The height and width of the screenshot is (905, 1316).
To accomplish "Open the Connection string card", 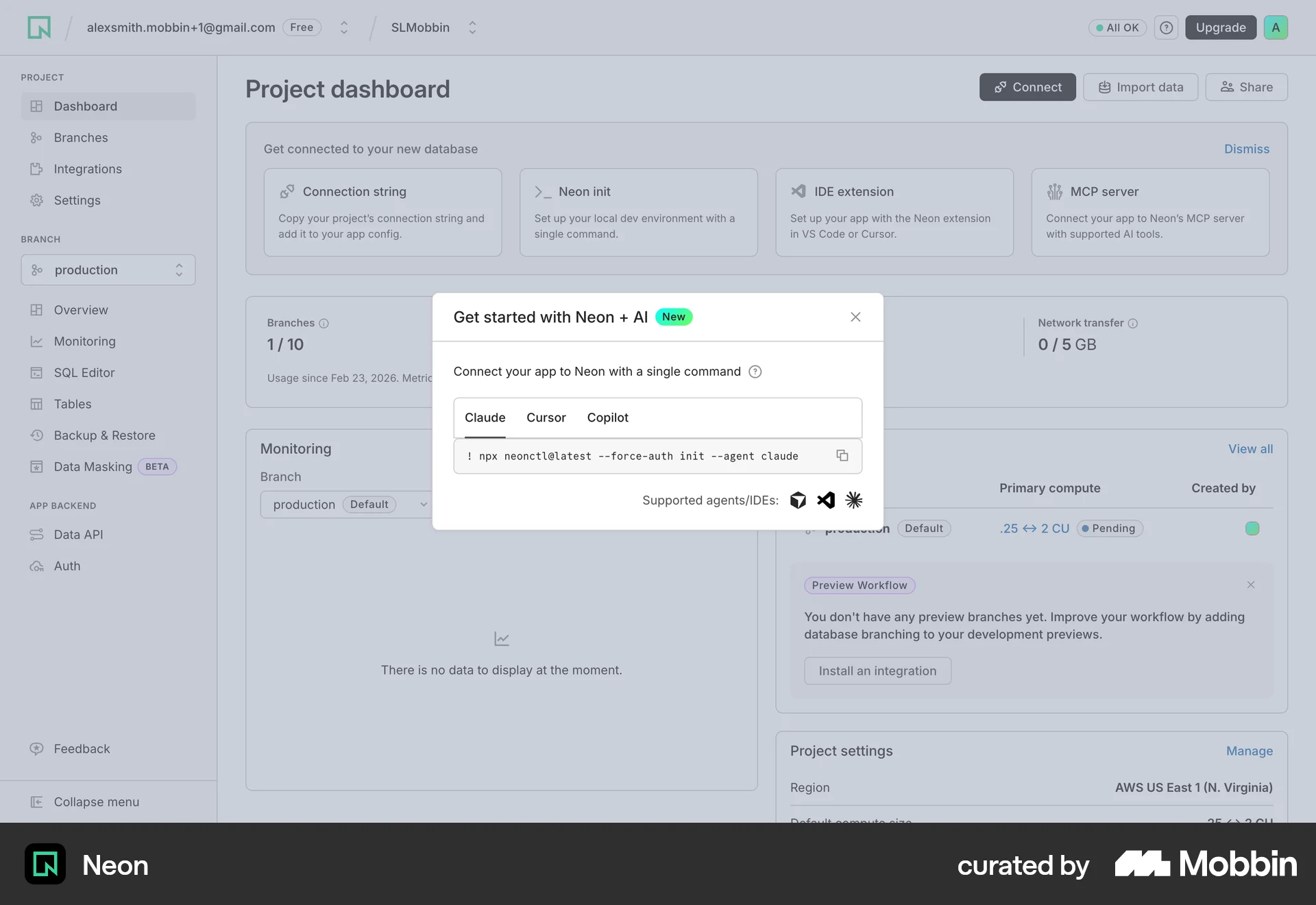I will click(382, 213).
